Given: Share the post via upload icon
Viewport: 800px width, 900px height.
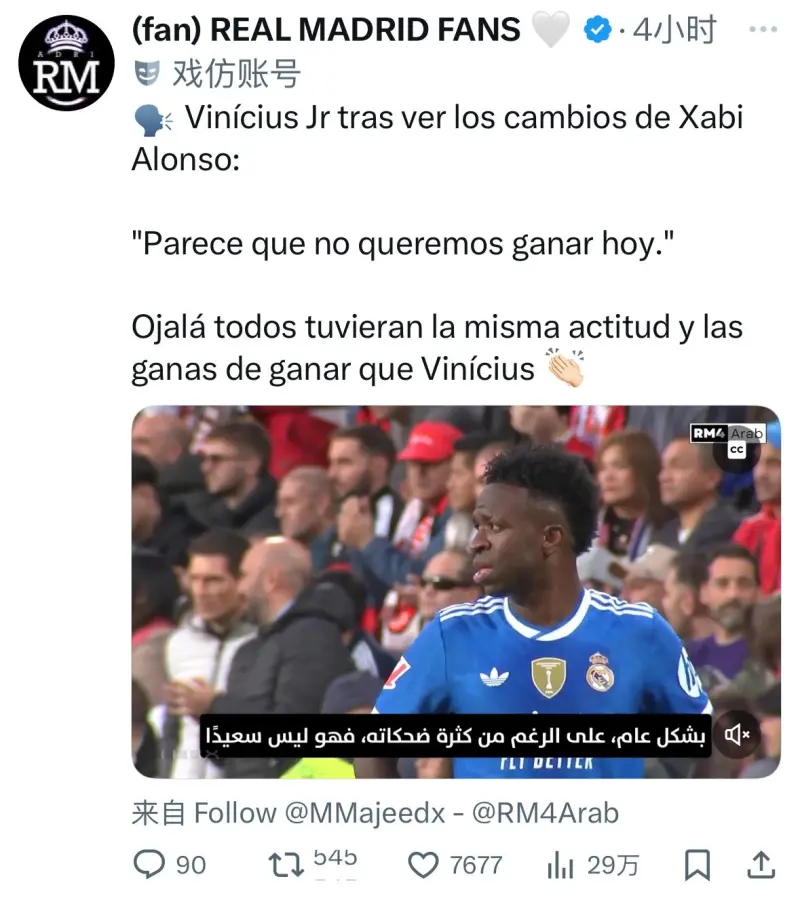Looking at the screenshot, I should pyautogui.click(x=761, y=864).
